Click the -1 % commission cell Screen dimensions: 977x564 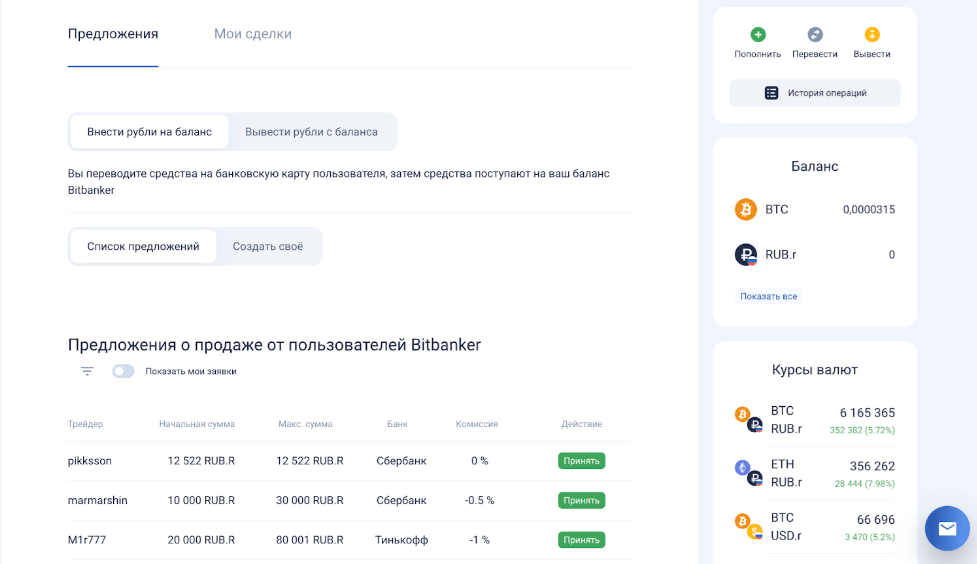coord(479,540)
